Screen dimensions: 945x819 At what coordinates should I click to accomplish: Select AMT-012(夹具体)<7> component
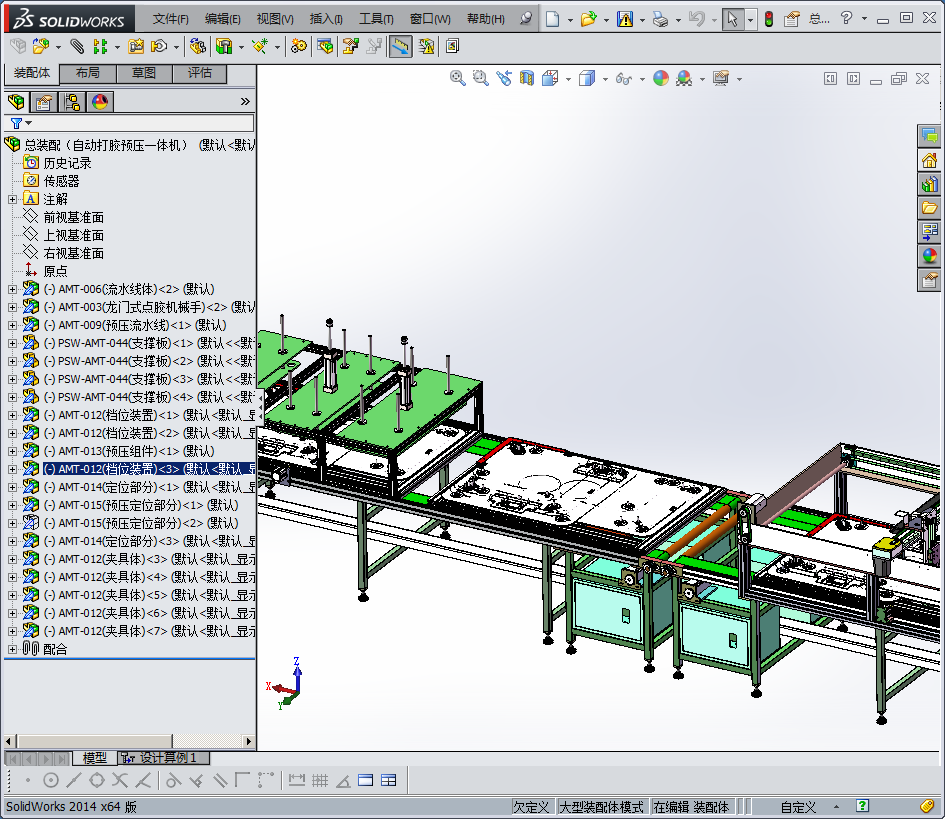(x=149, y=631)
